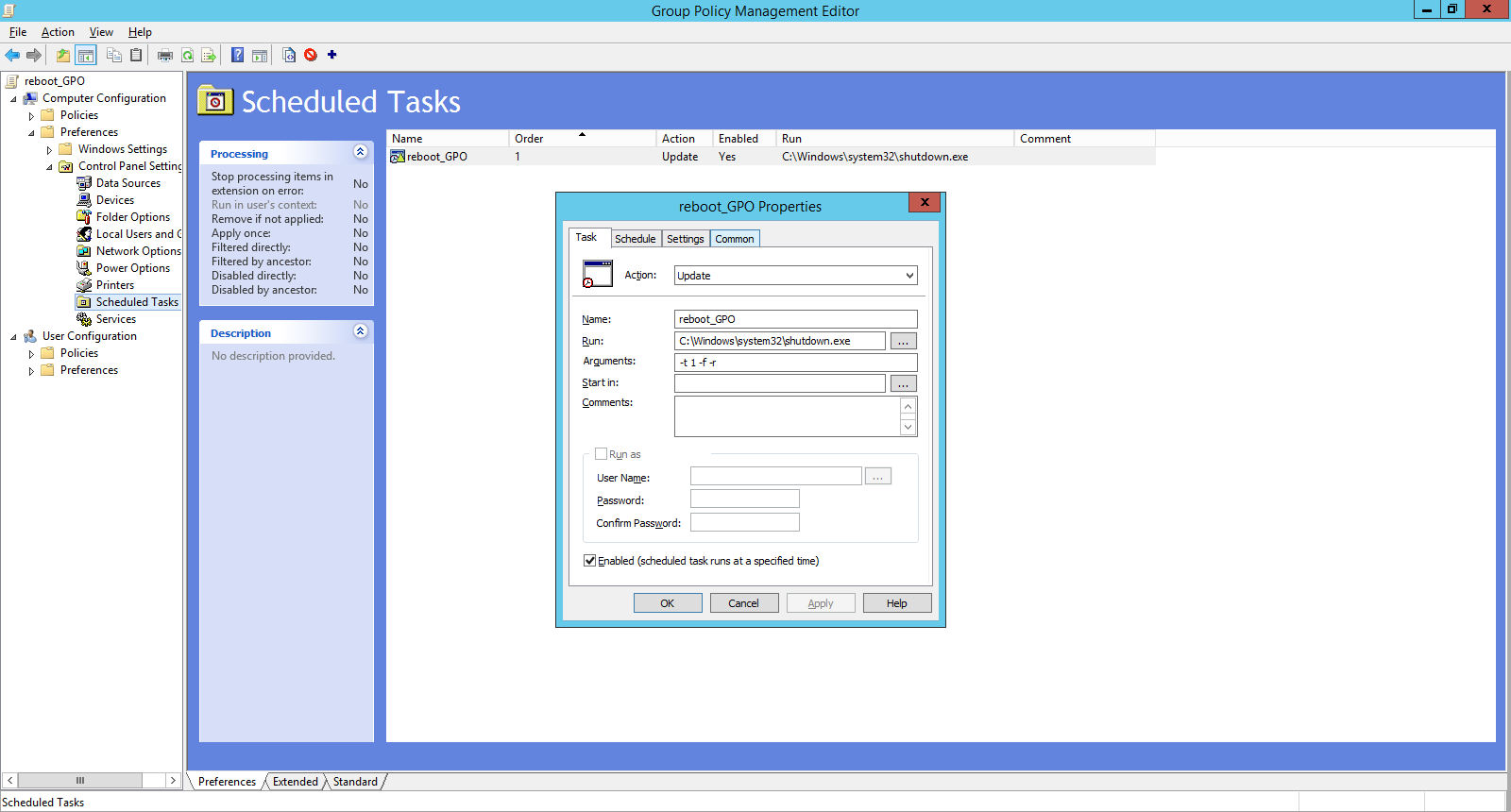
Task: Click the Help question mark toolbar icon
Action: coord(238,55)
